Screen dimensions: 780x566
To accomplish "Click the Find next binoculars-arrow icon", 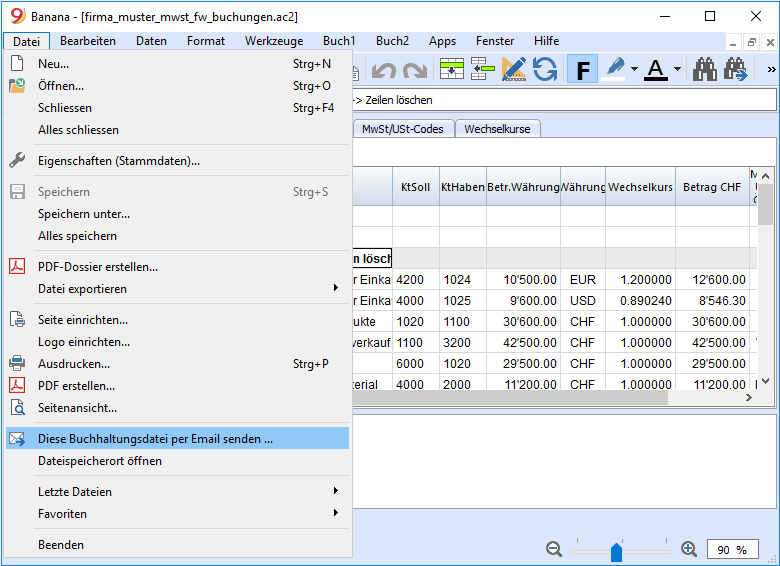I will pyautogui.click(x=735, y=69).
